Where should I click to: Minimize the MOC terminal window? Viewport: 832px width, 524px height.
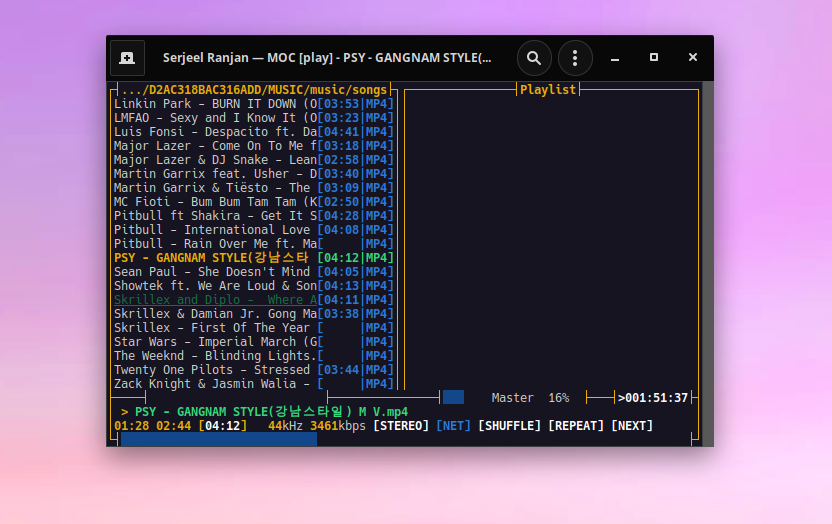tap(615, 58)
